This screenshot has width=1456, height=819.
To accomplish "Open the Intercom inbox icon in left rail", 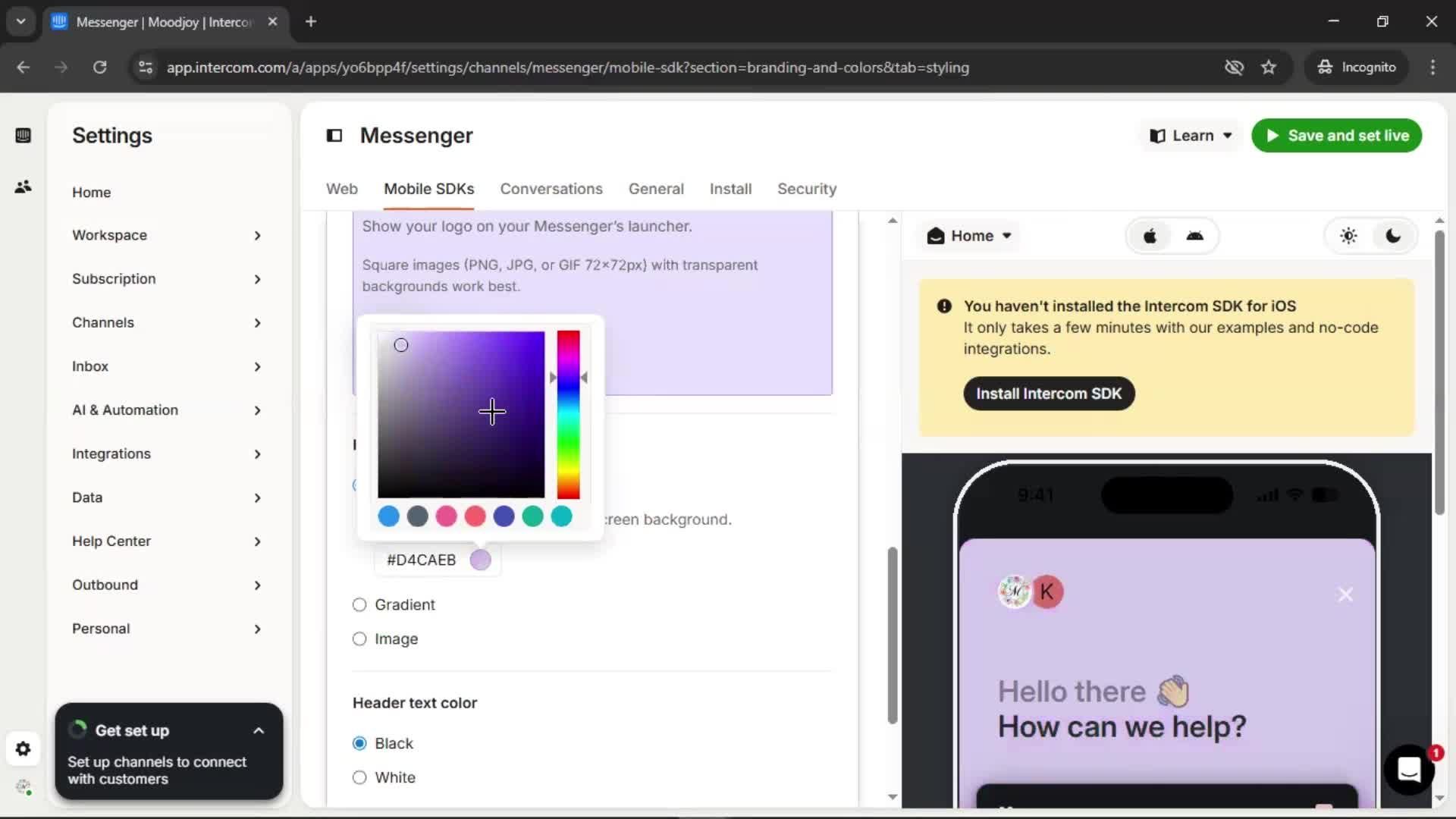I will pyautogui.click(x=23, y=136).
